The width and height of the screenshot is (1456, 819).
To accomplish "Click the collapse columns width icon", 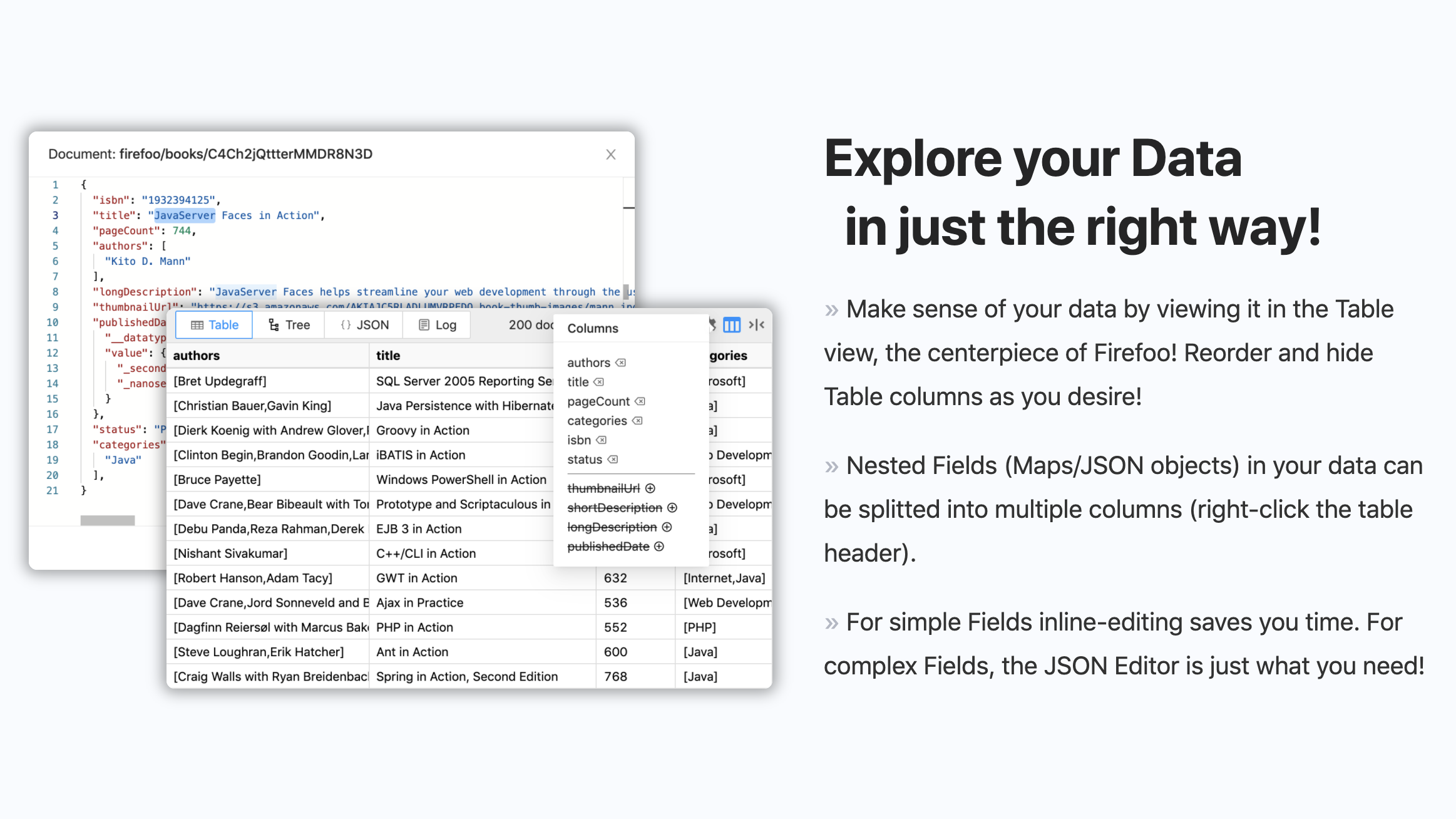I will [x=757, y=324].
